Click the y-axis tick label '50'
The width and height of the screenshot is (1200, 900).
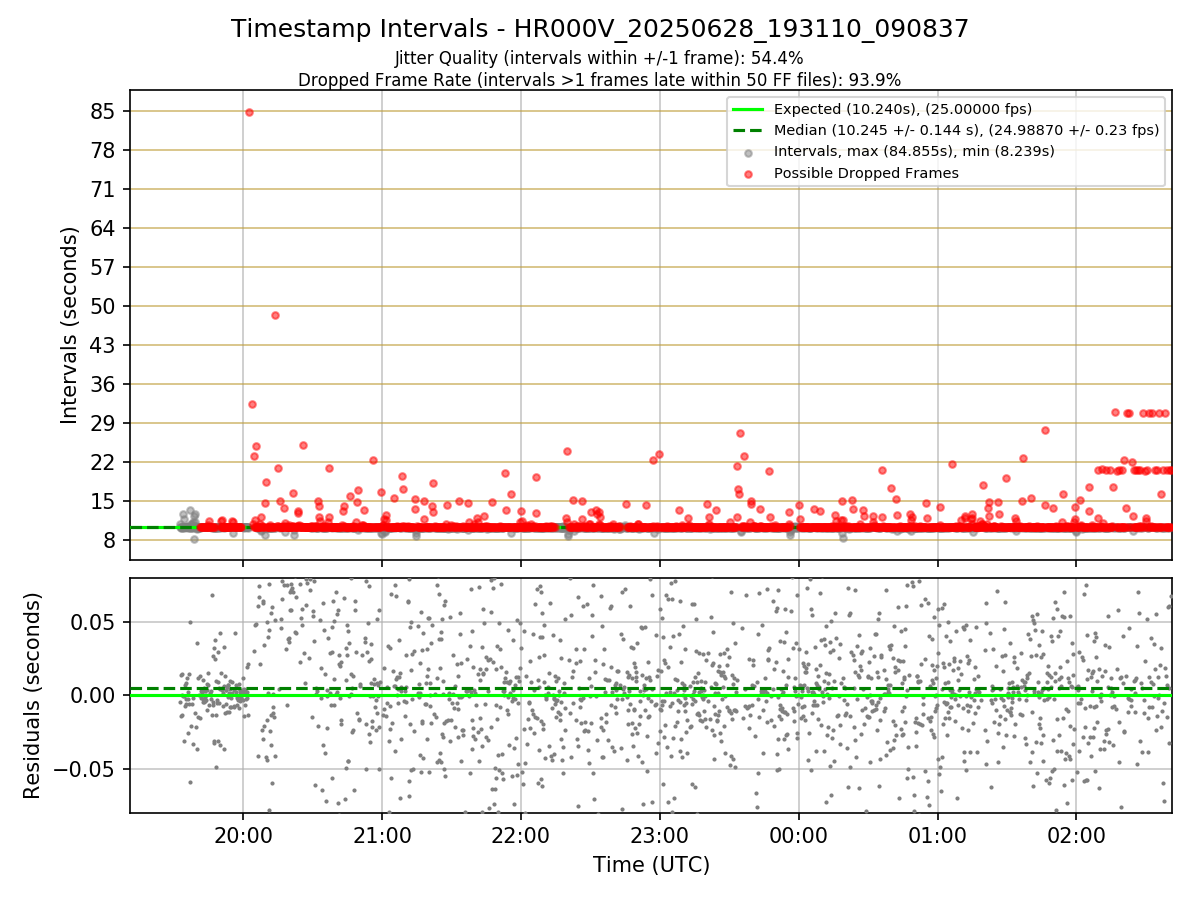[x=105, y=306]
